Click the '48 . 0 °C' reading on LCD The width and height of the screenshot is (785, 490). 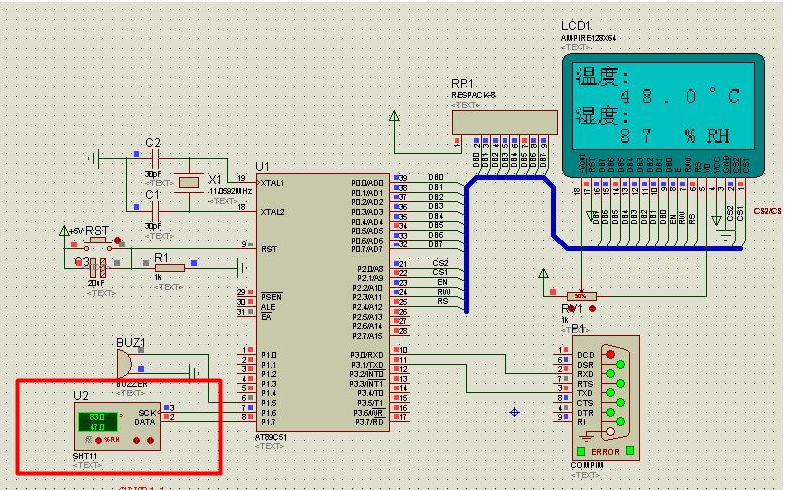680,96
